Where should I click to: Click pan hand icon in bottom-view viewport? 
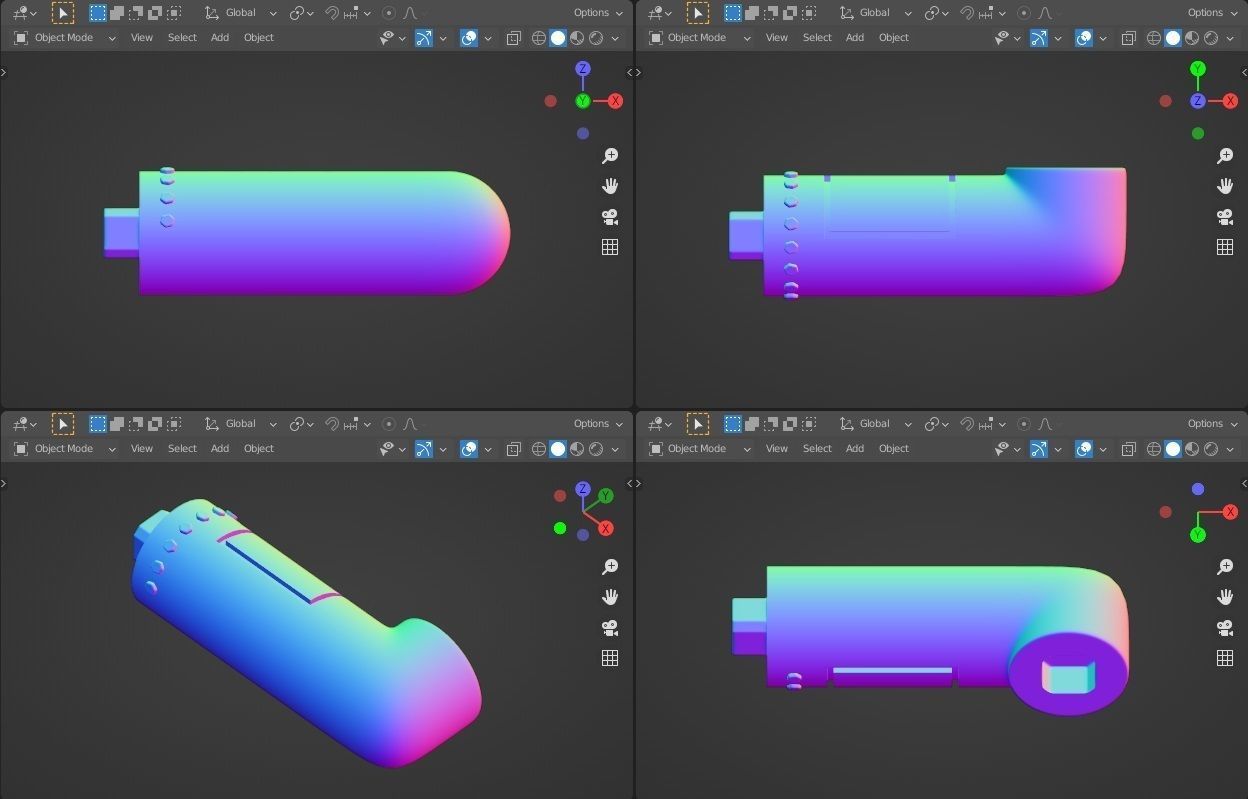(x=1225, y=597)
